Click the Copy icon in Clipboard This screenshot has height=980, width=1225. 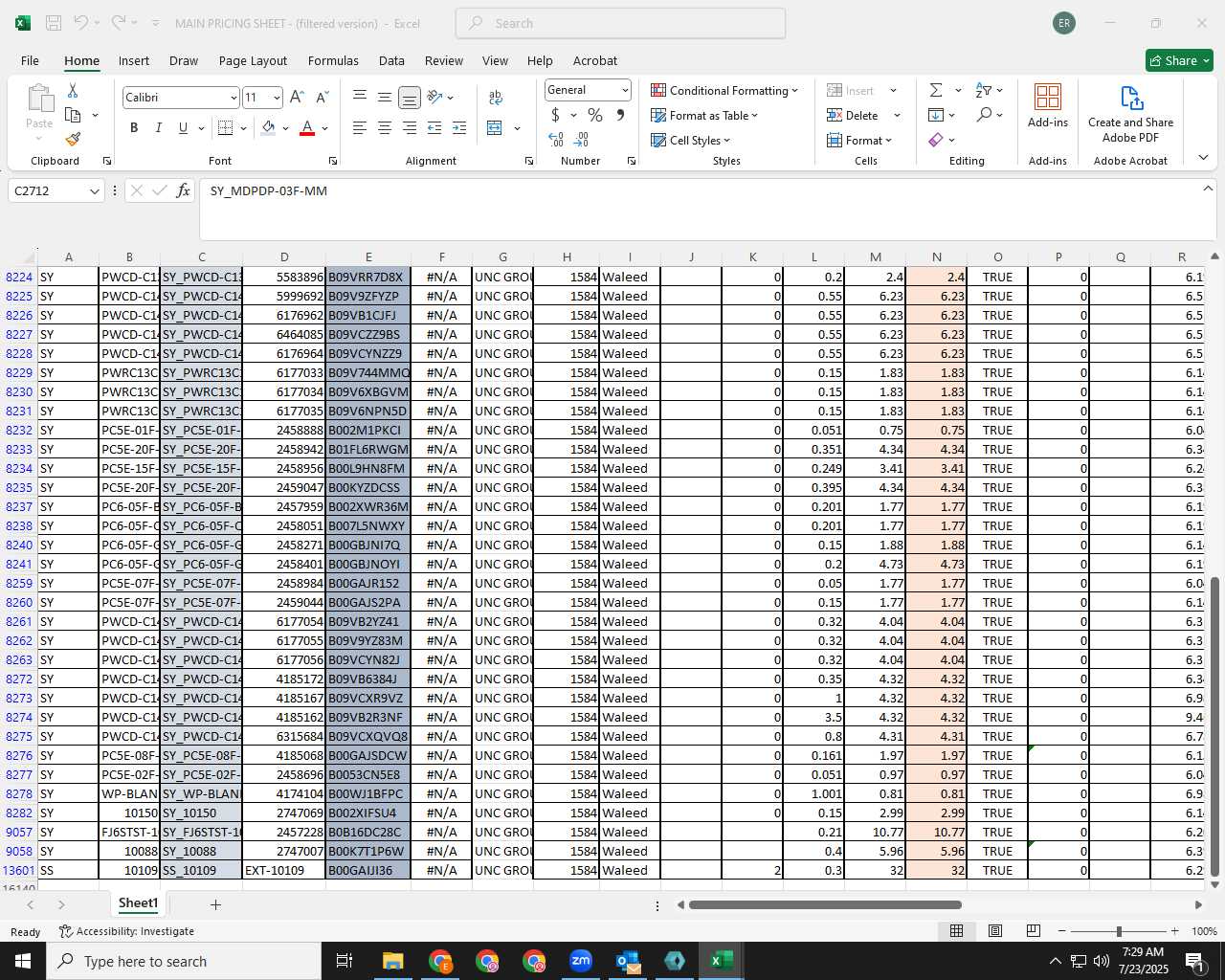pyautogui.click(x=73, y=115)
